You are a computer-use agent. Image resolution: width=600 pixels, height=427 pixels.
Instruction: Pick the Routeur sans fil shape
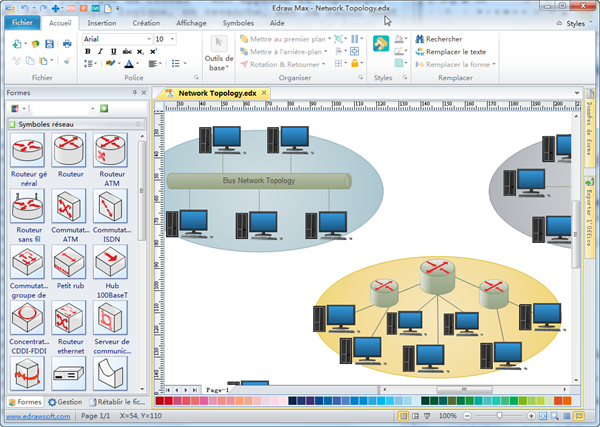pos(28,207)
